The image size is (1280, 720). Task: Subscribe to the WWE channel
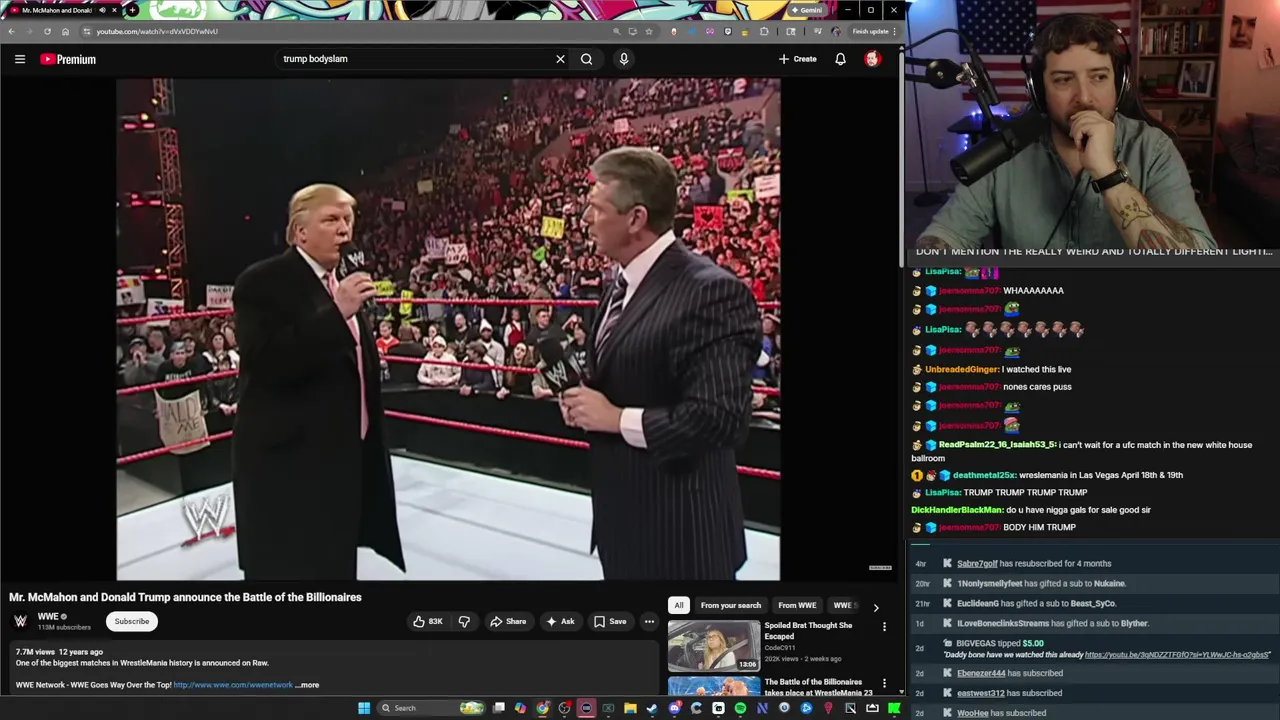click(131, 621)
